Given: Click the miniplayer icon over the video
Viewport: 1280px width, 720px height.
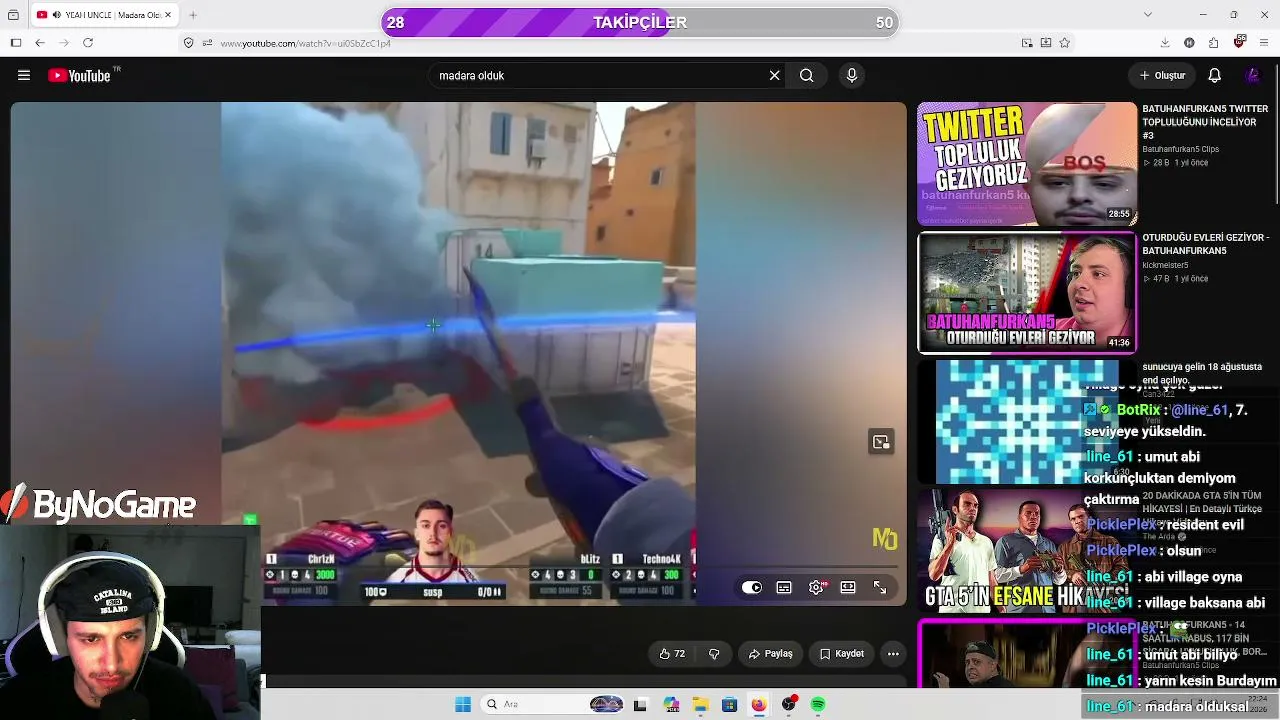Looking at the screenshot, I should point(881,442).
